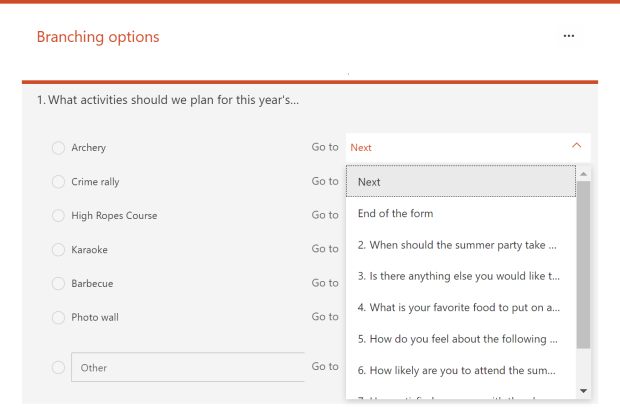
Task: Select question 4 about favorite food
Action: click(x=460, y=307)
